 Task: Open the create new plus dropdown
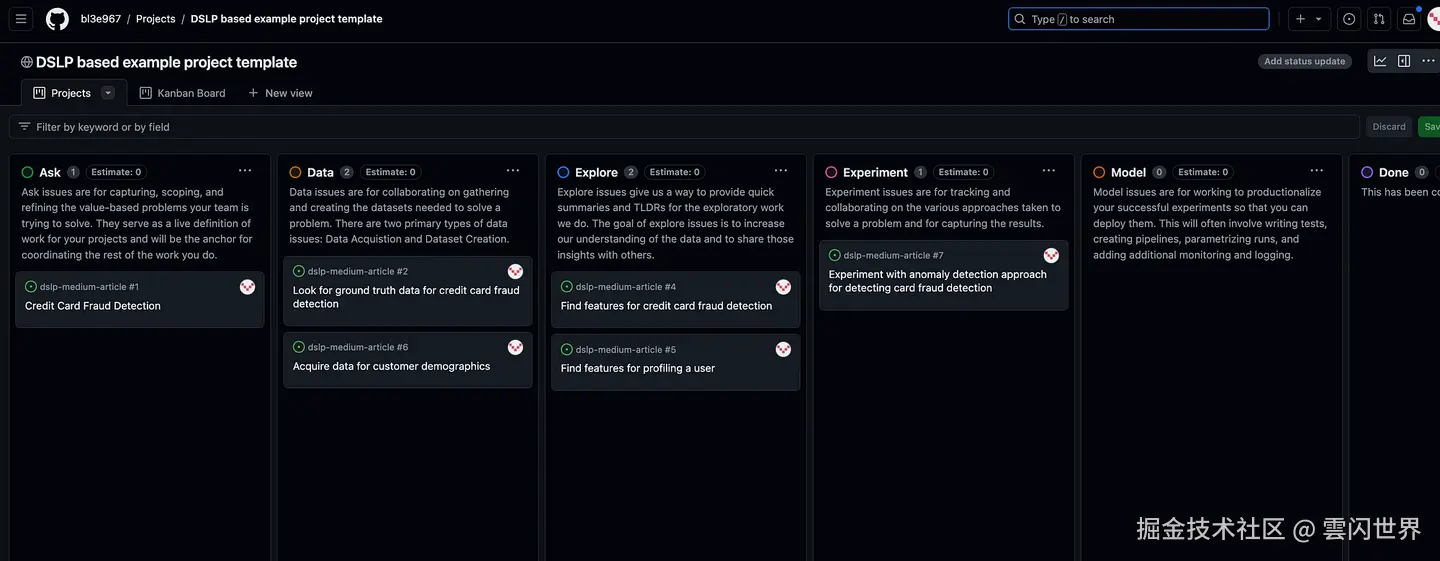point(1308,19)
